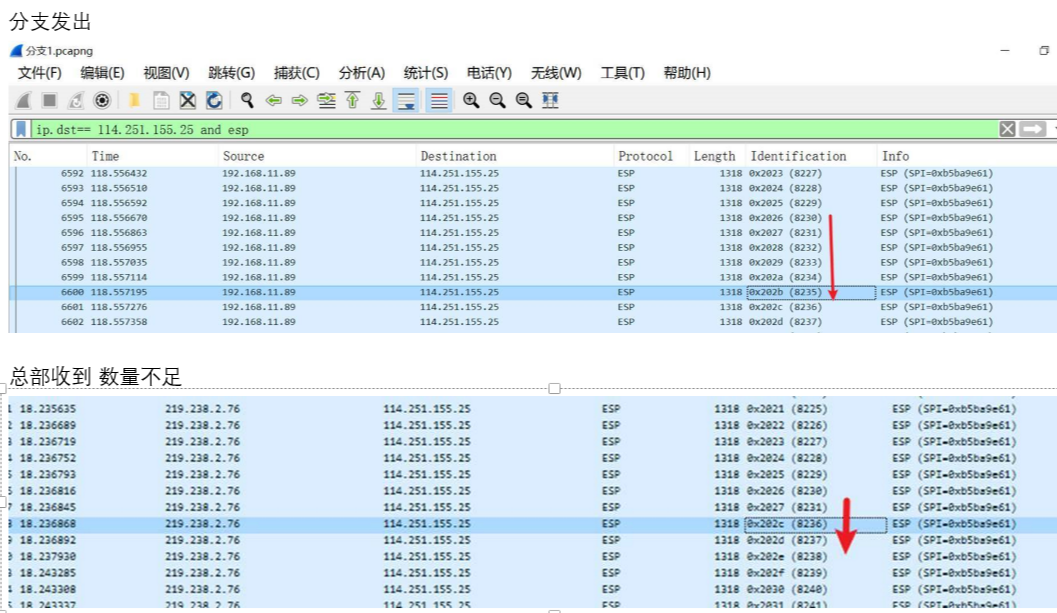Clear the display filter with the X button

coord(1007,129)
